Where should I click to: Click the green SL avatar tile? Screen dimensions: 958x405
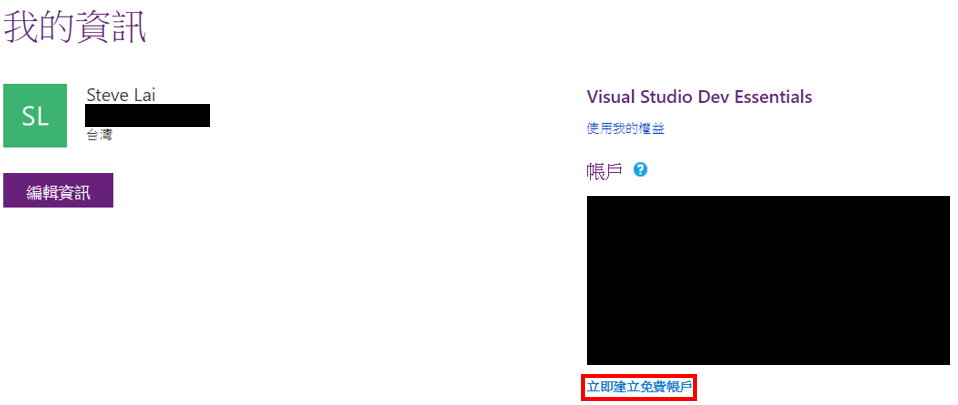coord(35,116)
